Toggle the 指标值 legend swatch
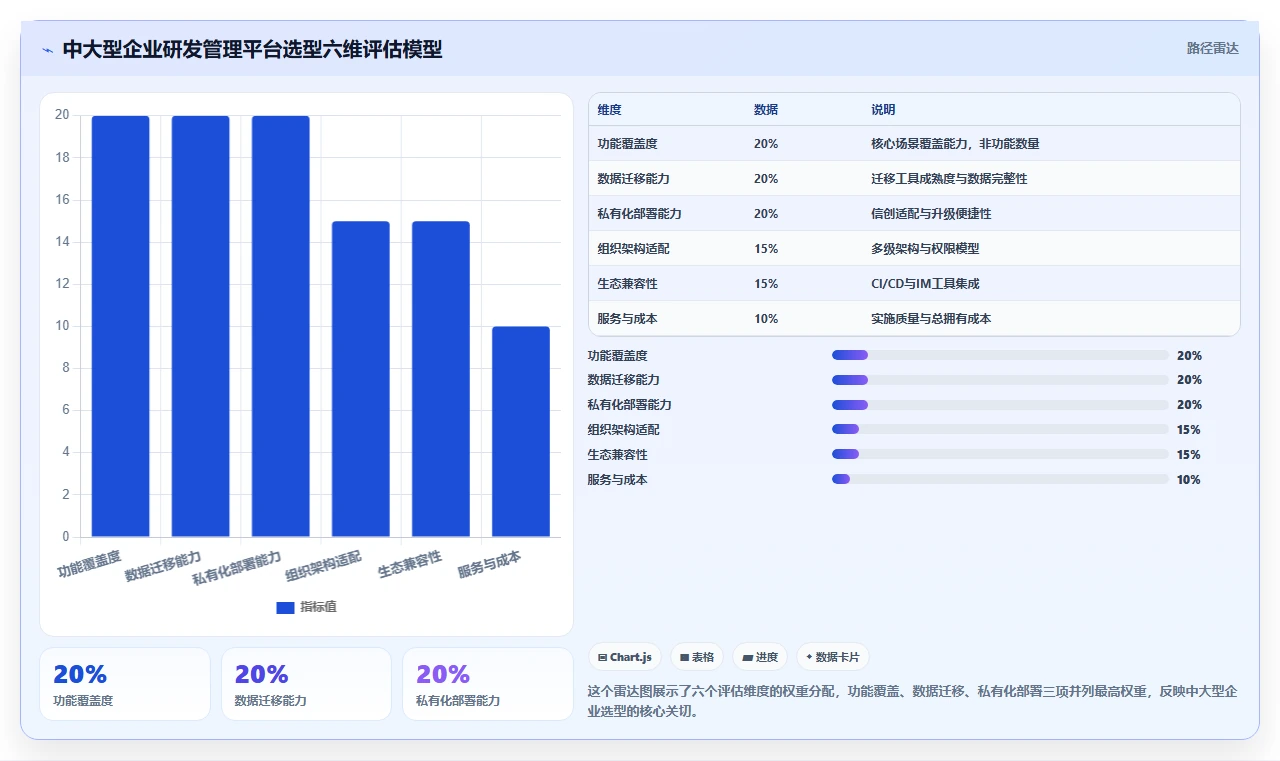Image resolution: width=1280 pixels, height=761 pixels. tap(285, 607)
